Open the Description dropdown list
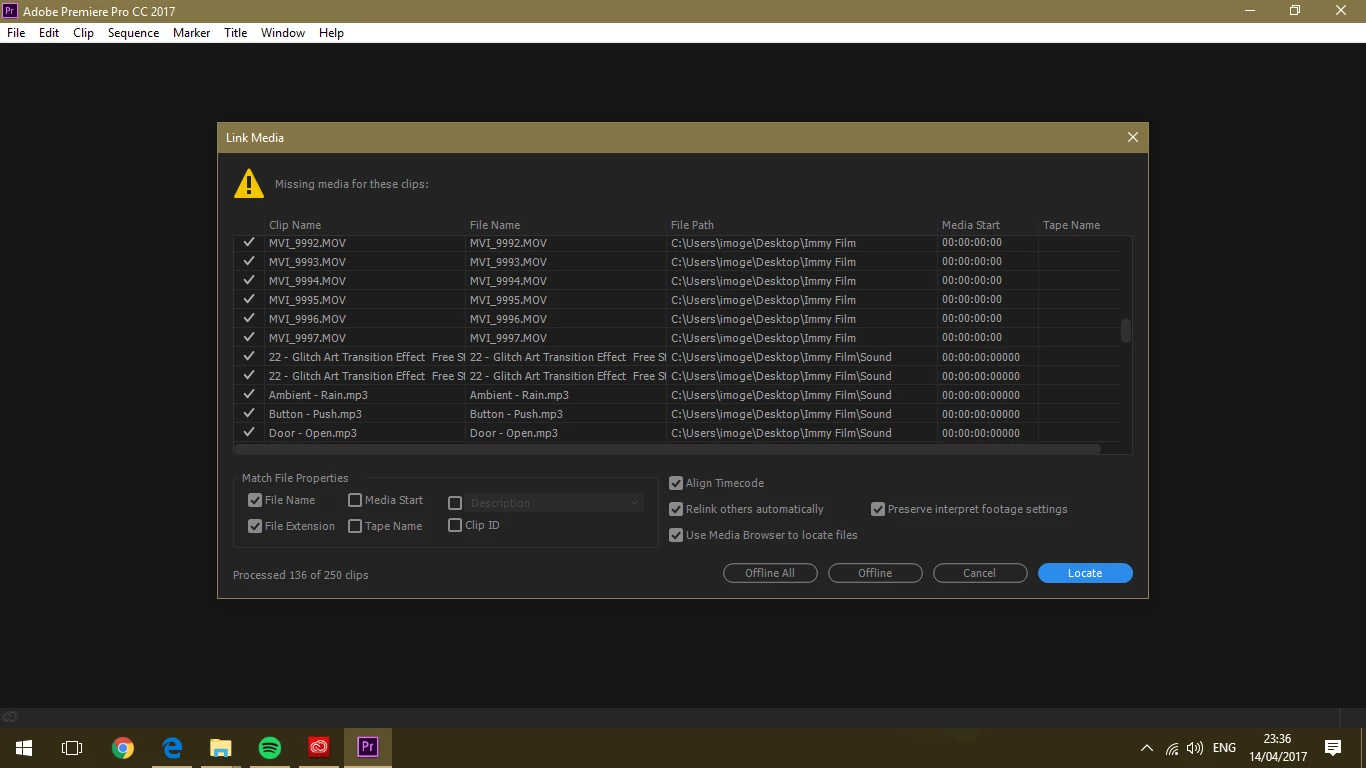The height and width of the screenshot is (768, 1366). pyautogui.click(x=556, y=503)
